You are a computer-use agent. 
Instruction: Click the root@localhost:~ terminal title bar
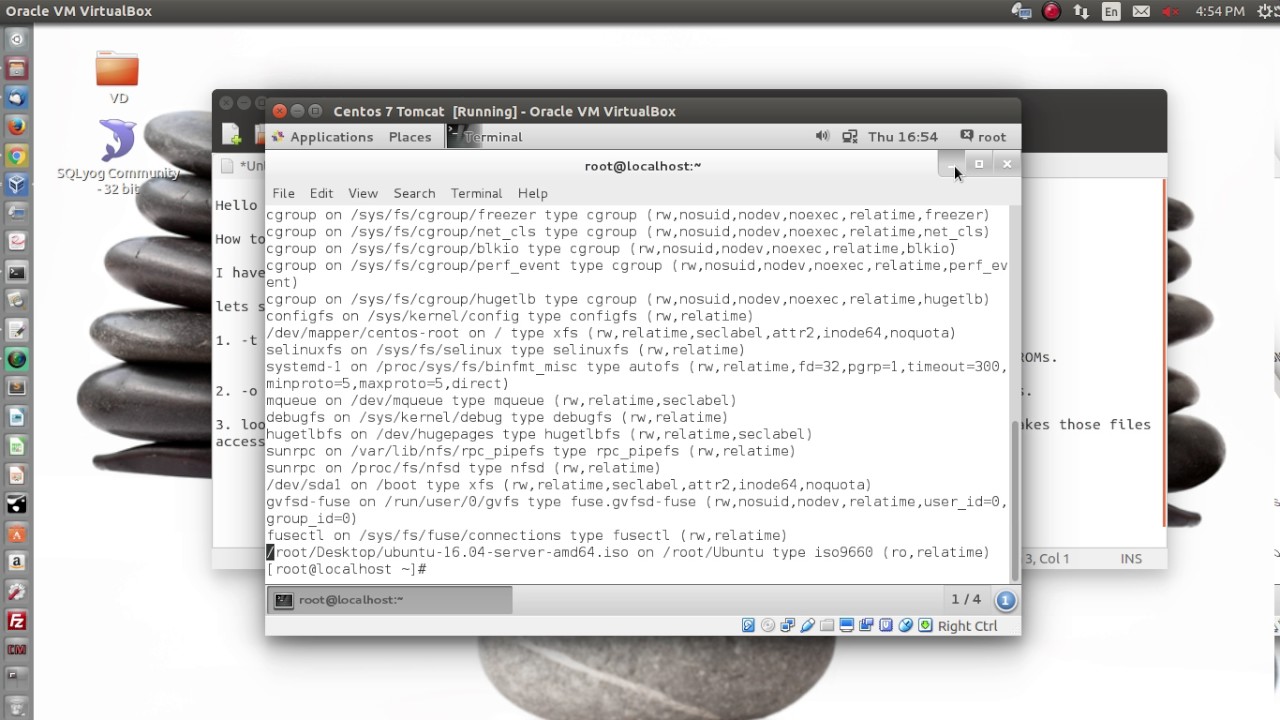(643, 166)
